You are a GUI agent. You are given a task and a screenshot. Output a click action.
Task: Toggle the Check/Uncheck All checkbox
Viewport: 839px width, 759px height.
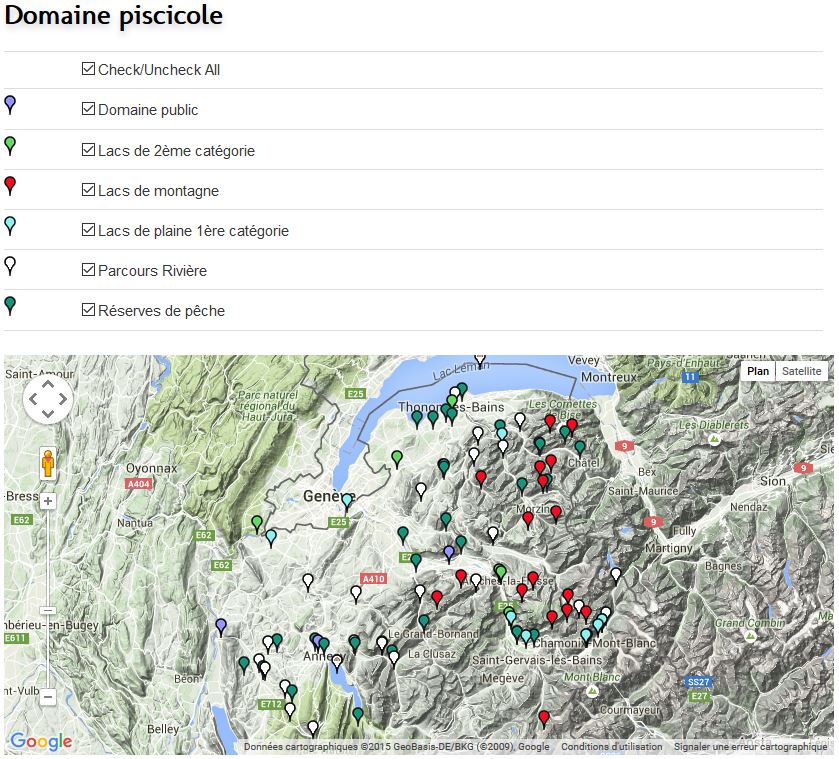tap(88, 69)
